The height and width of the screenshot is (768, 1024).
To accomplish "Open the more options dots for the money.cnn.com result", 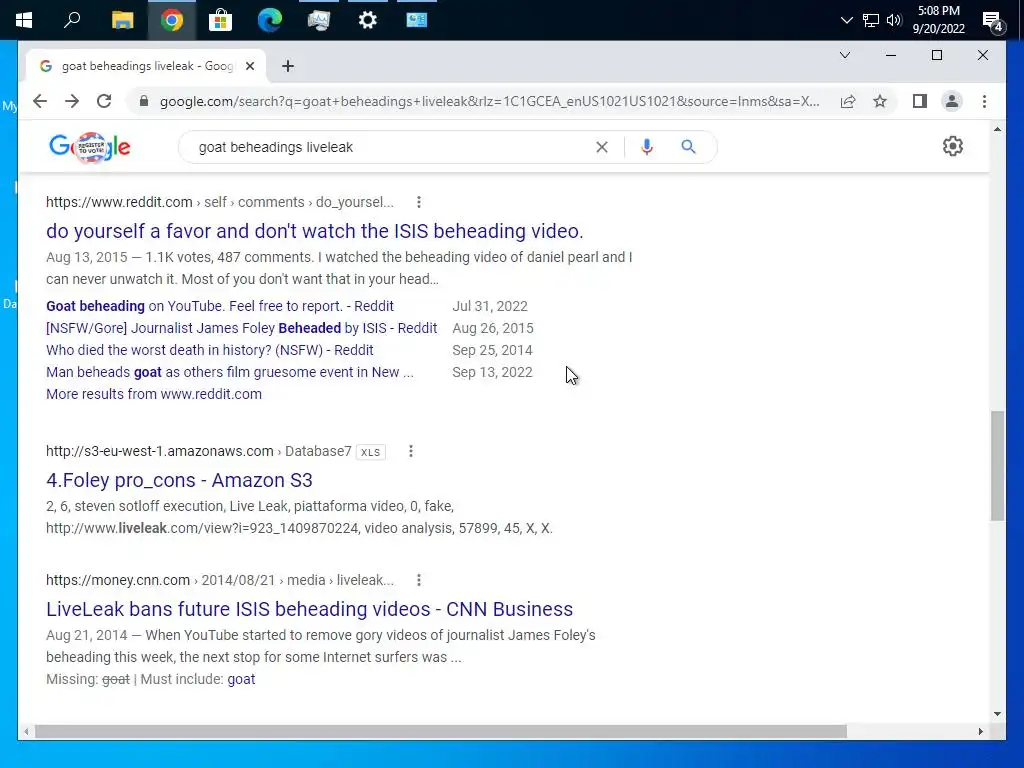I will pos(419,580).
